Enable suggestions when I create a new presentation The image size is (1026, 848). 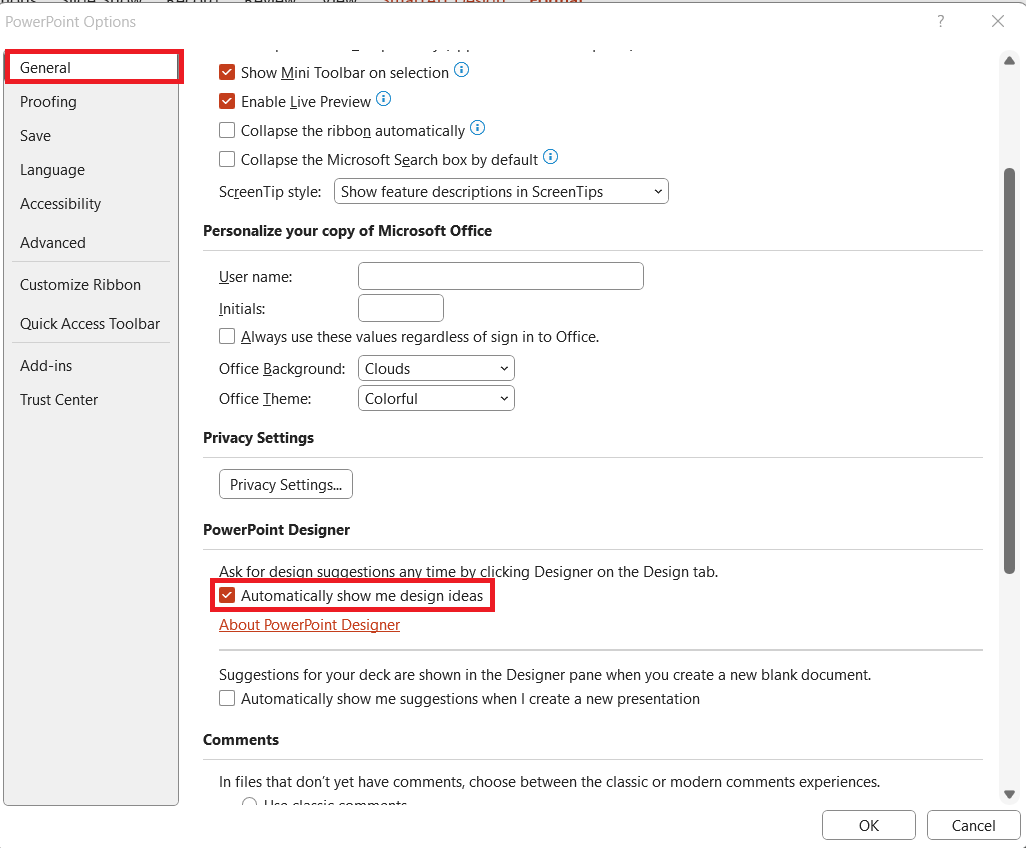click(227, 698)
